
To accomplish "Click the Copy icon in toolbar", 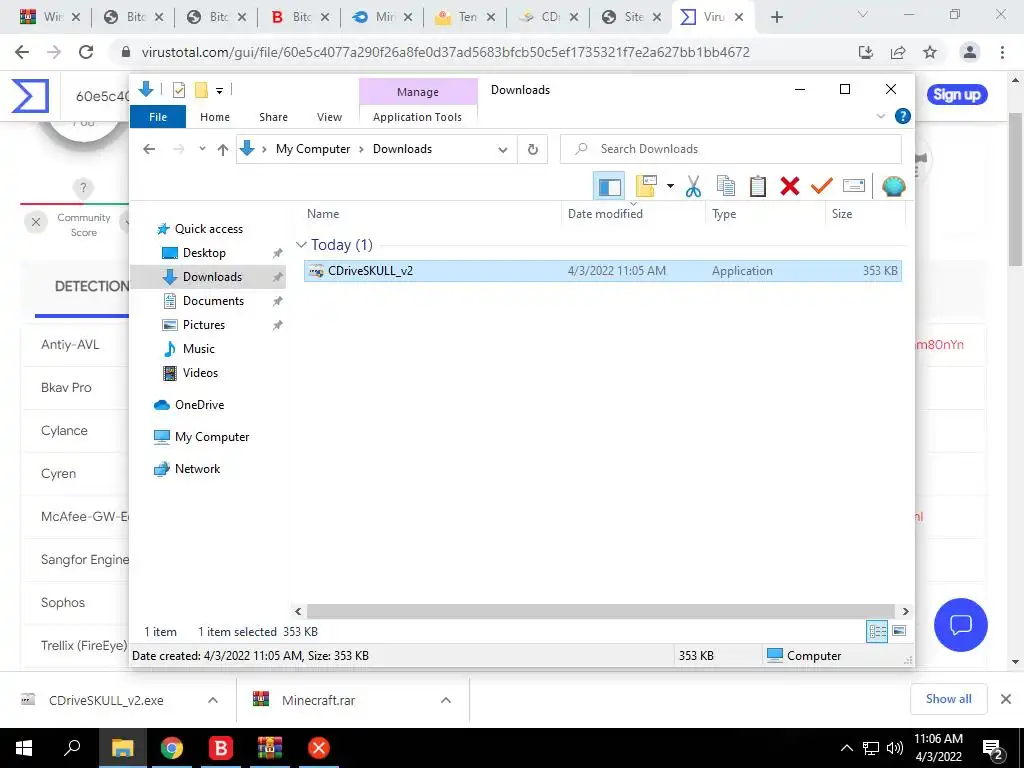I will click(726, 186).
